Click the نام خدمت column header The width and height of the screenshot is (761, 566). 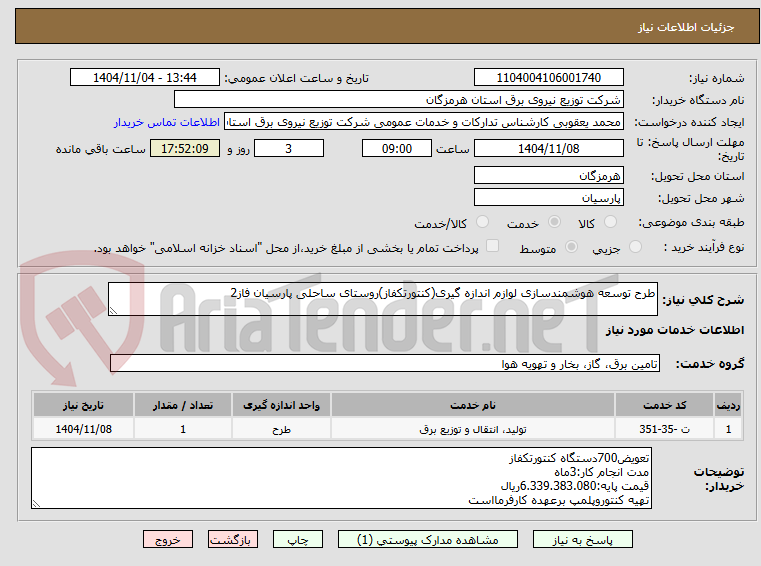pos(473,405)
